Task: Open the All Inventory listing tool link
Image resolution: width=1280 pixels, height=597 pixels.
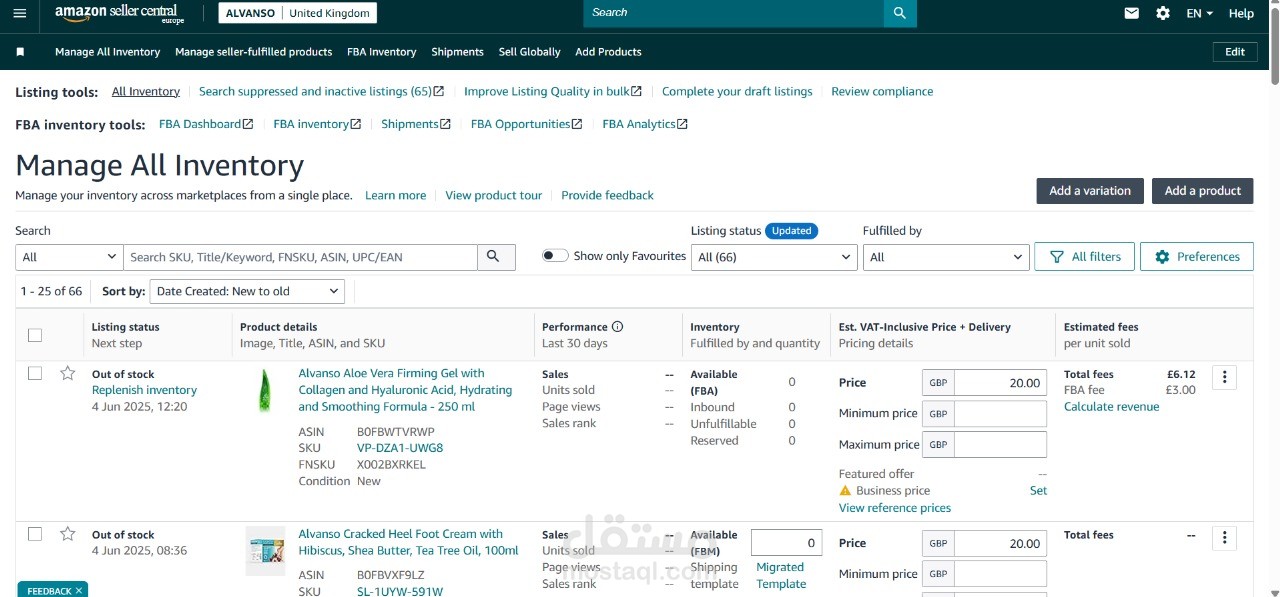Action: pos(146,91)
